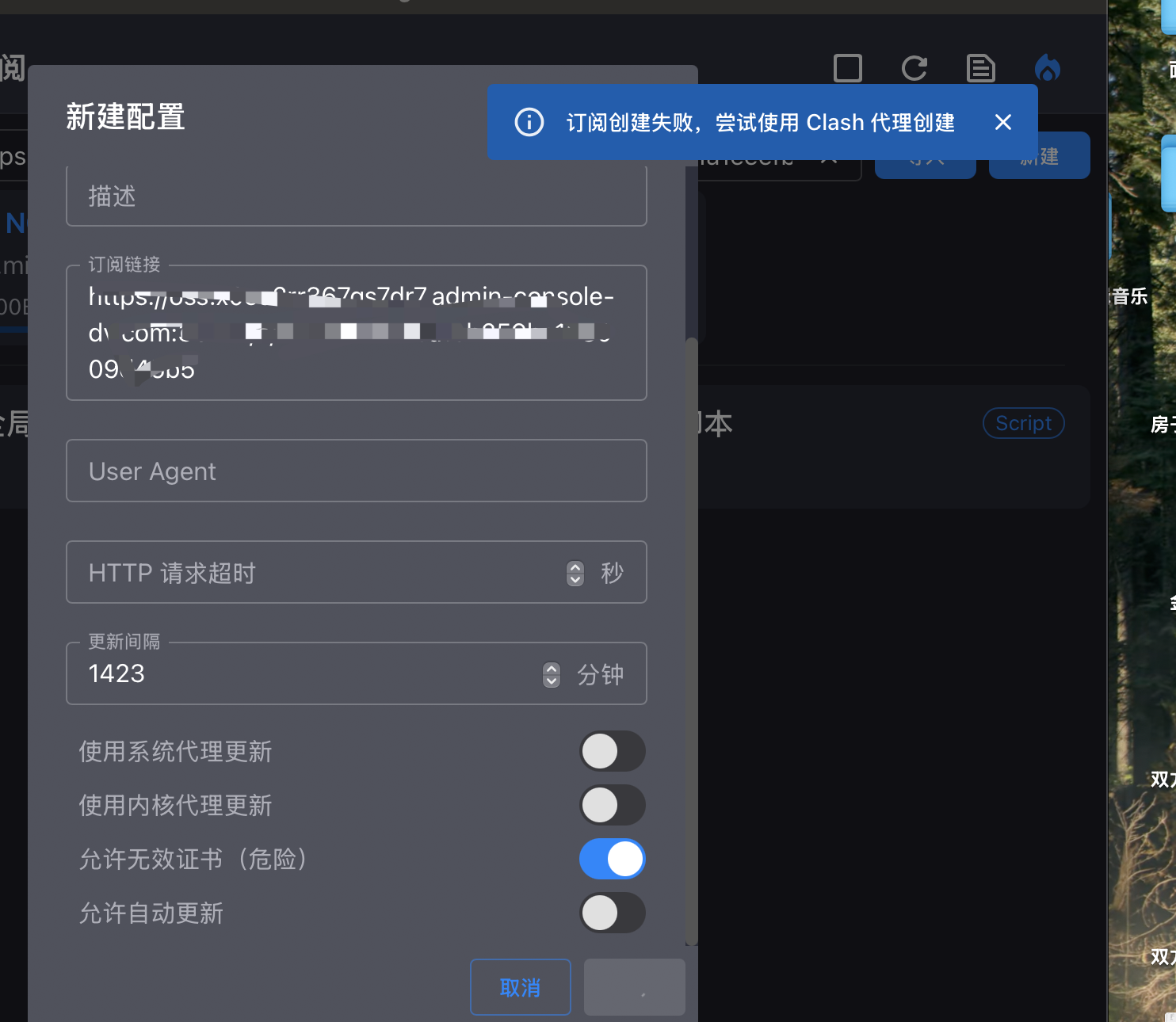
Task: Click the info icon in the notification
Action: (x=529, y=122)
